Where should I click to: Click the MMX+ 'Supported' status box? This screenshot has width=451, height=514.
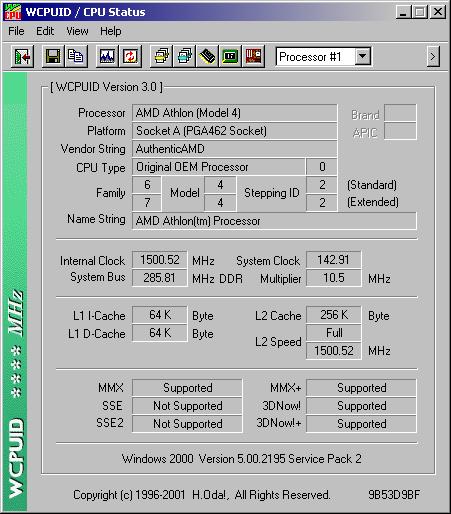pos(361,388)
